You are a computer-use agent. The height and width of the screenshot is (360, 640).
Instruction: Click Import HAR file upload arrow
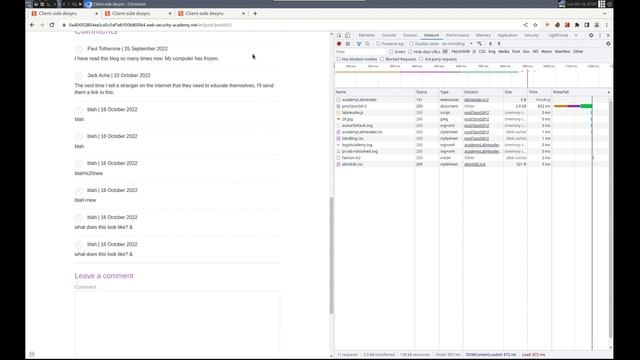tap(490, 44)
